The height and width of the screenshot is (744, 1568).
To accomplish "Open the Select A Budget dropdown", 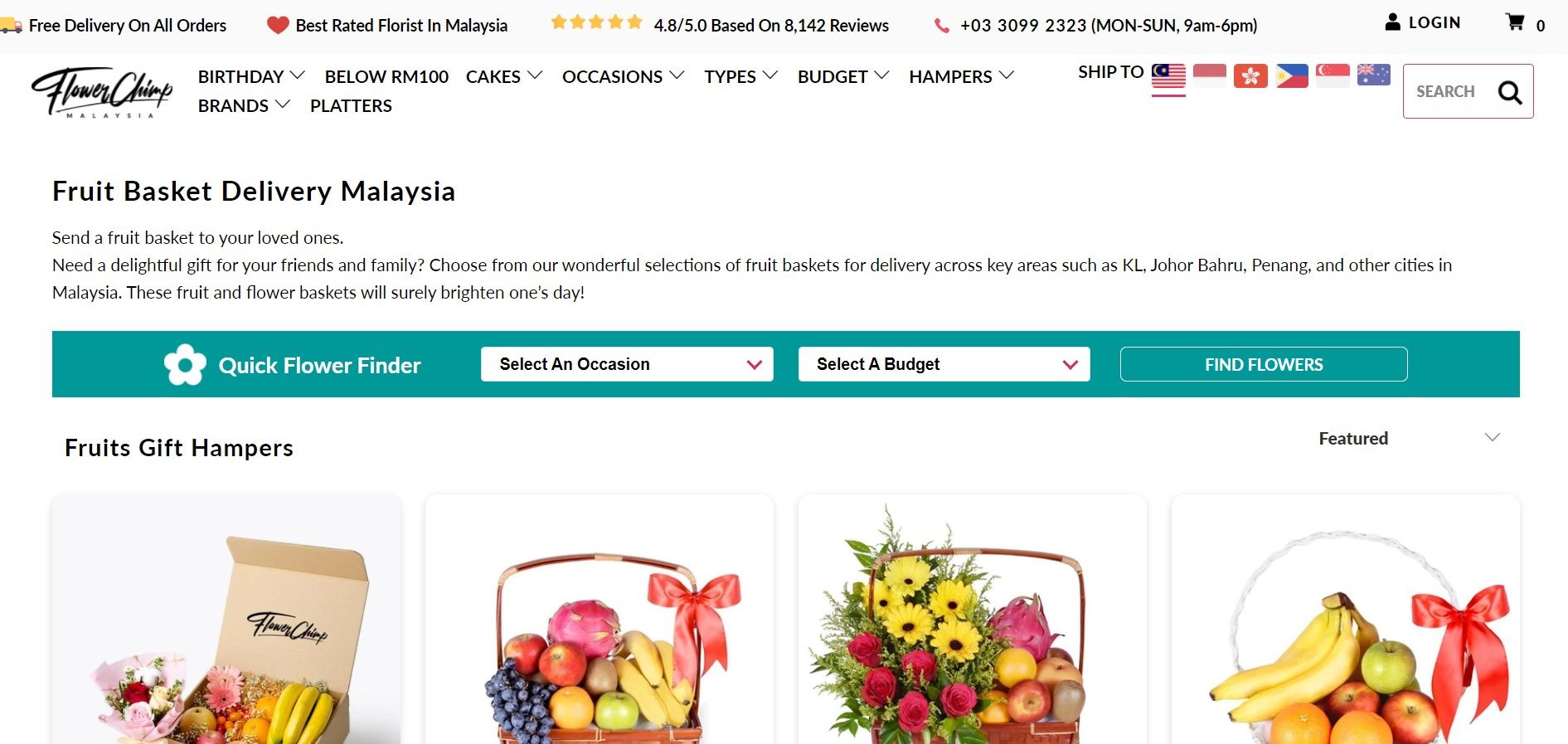I will click(x=944, y=364).
